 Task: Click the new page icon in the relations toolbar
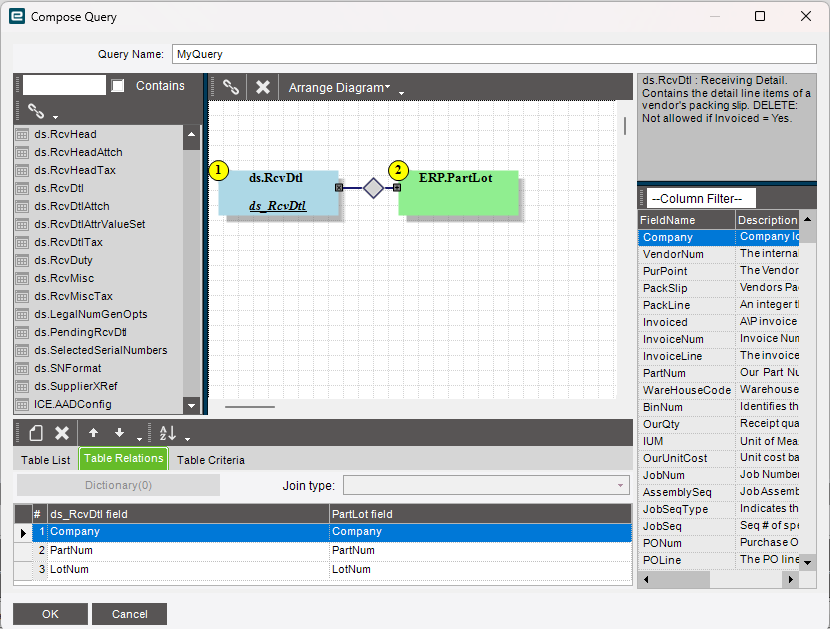tap(36, 433)
